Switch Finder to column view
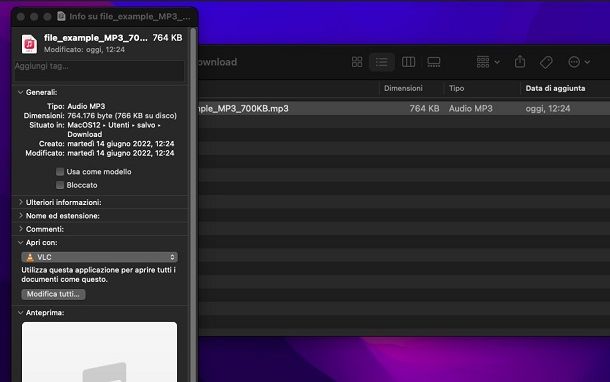This screenshot has height=382, width=610. pyautogui.click(x=408, y=62)
